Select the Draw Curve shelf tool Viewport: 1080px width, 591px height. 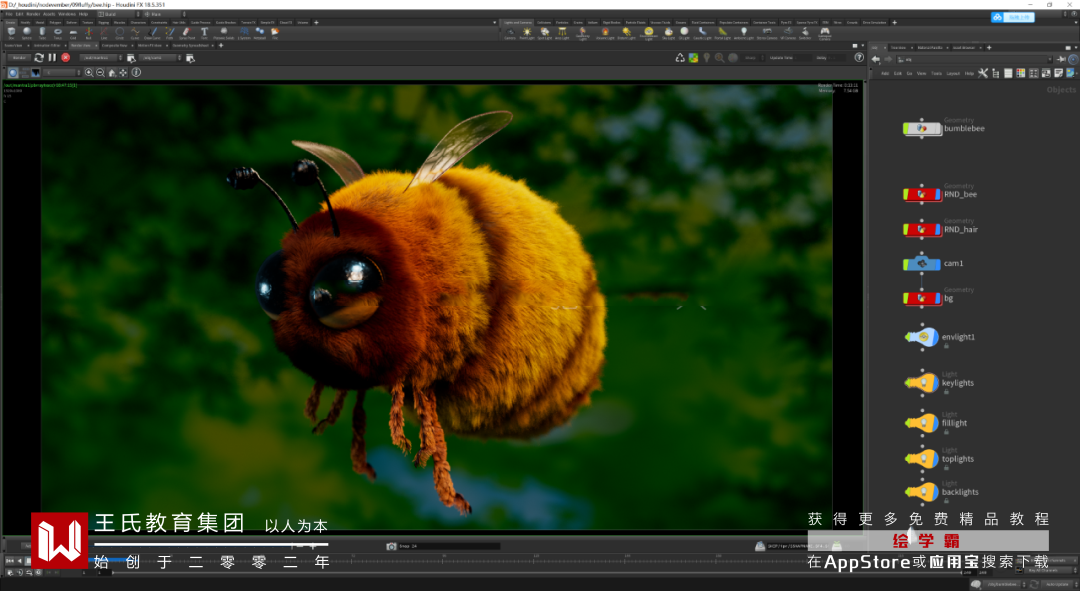point(152,32)
